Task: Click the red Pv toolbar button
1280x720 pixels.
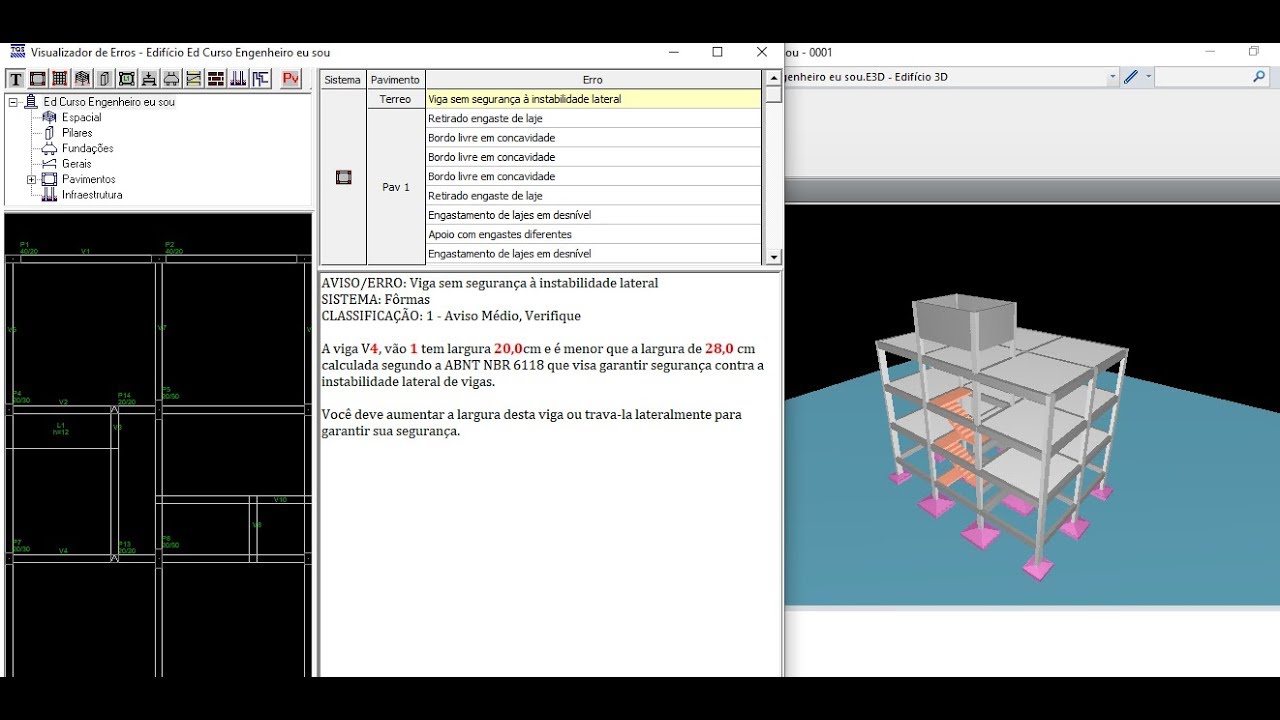Action: pyautogui.click(x=291, y=79)
